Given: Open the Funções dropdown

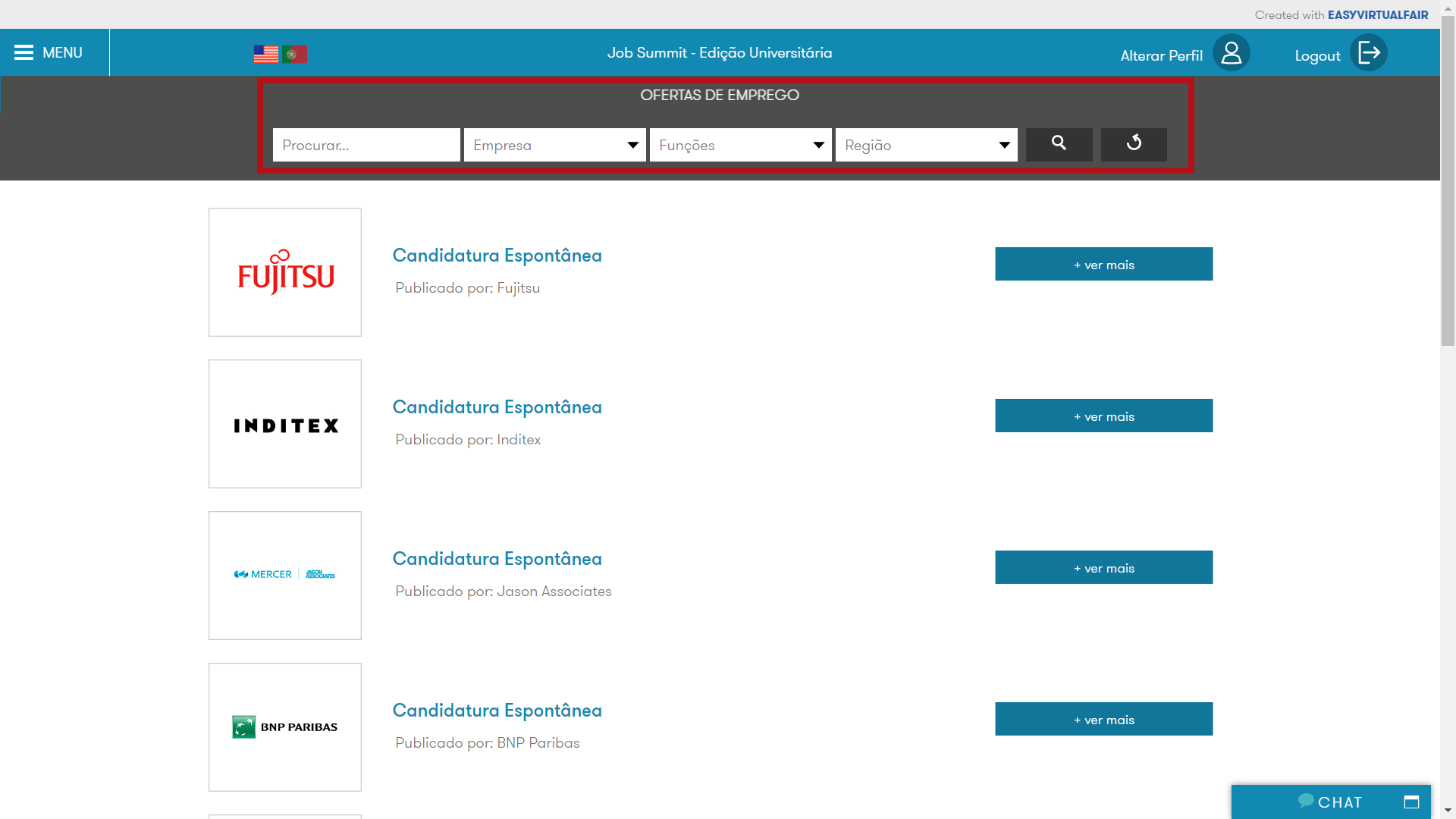Looking at the screenshot, I should pyautogui.click(x=740, y=145).
